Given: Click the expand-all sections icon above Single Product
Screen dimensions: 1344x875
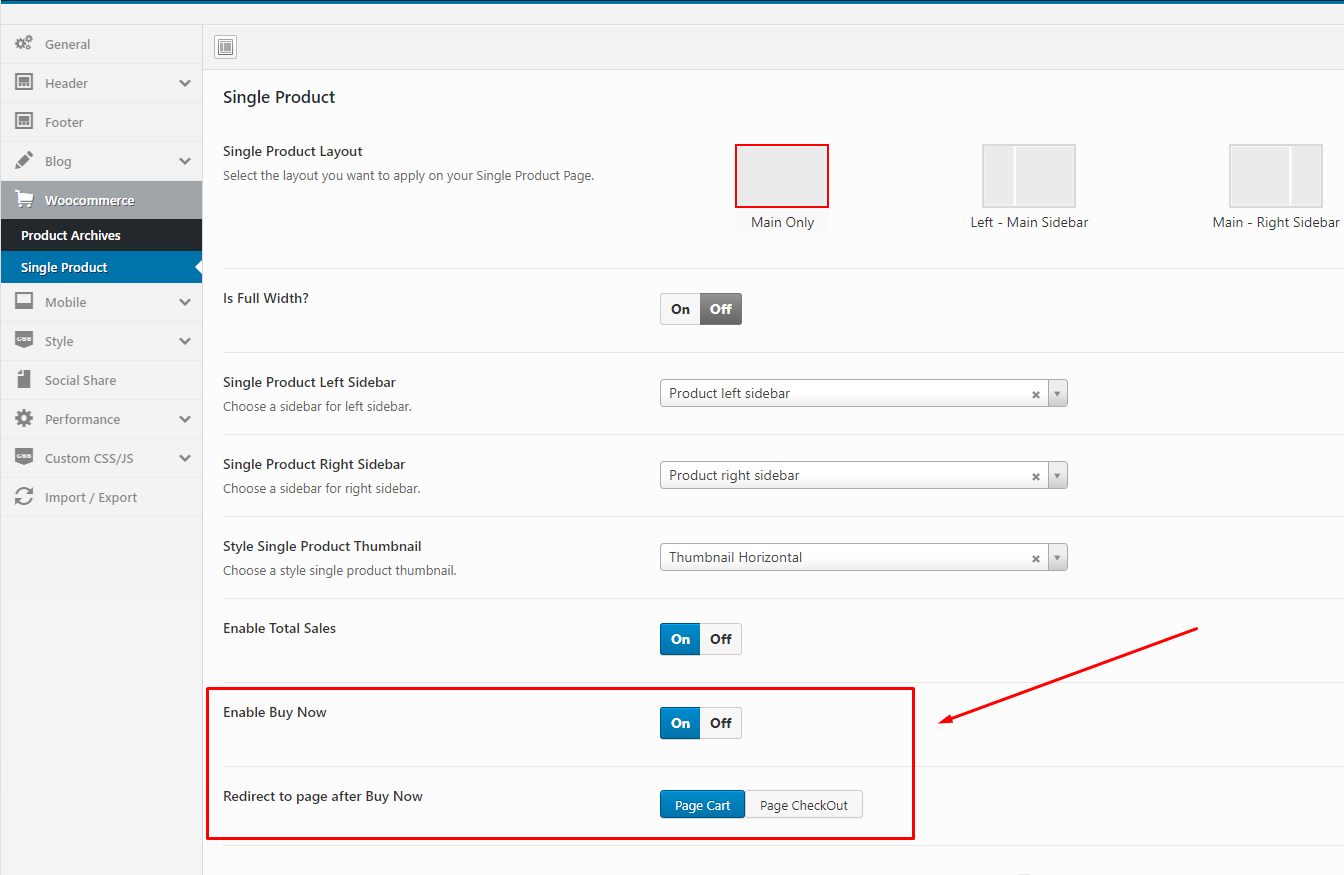Looking at the screenshot, I should coord(225,47).
